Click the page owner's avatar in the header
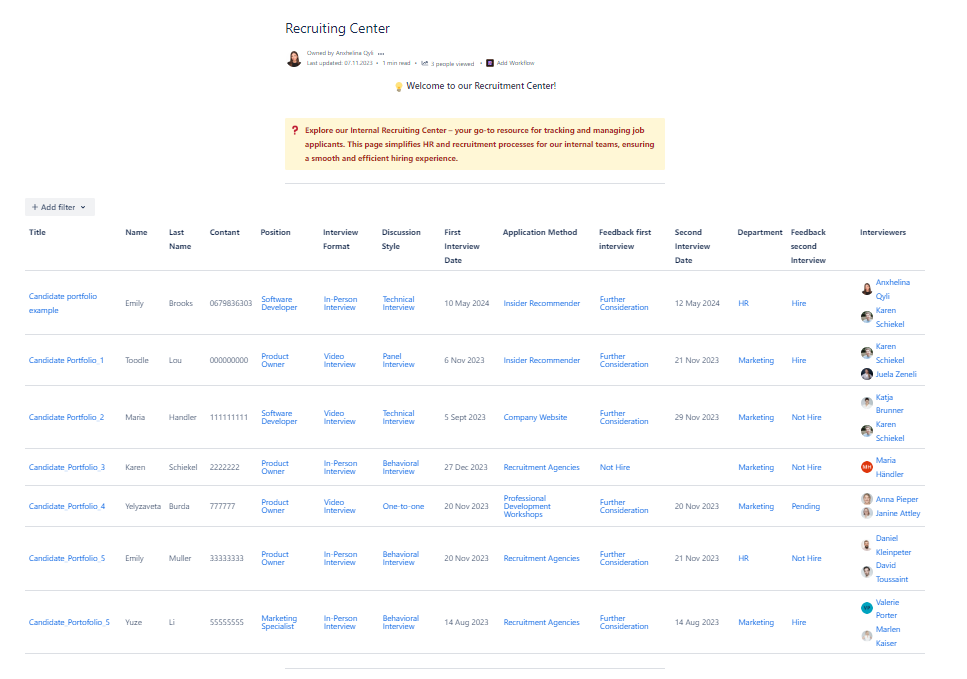 [294, 58]
